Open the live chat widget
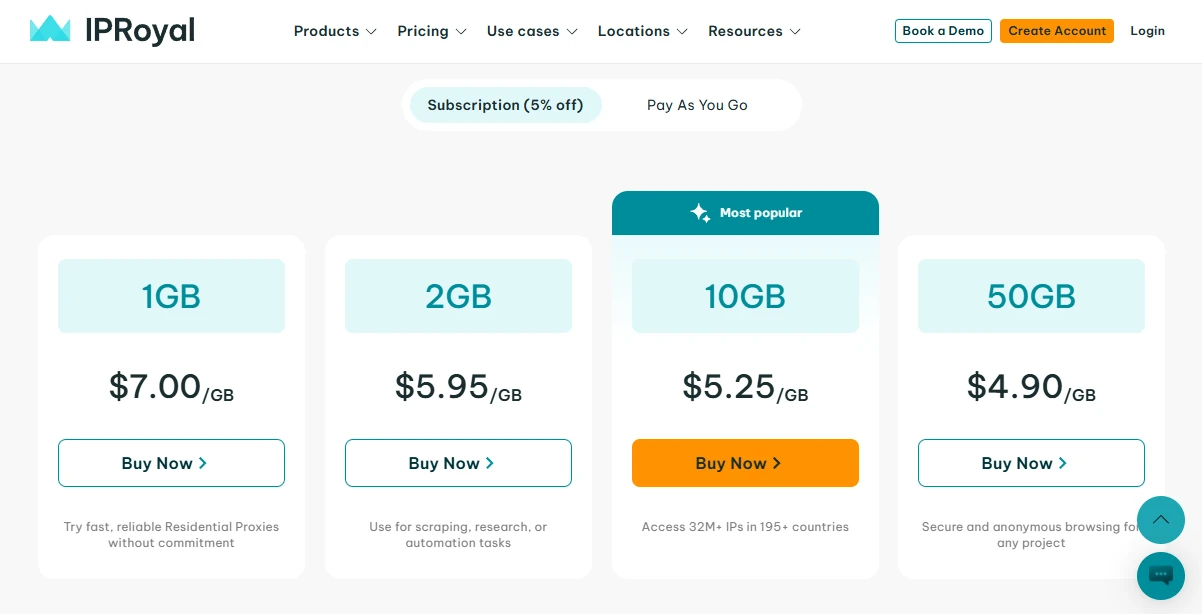Screen dimensions: 1202x614 1160,575
